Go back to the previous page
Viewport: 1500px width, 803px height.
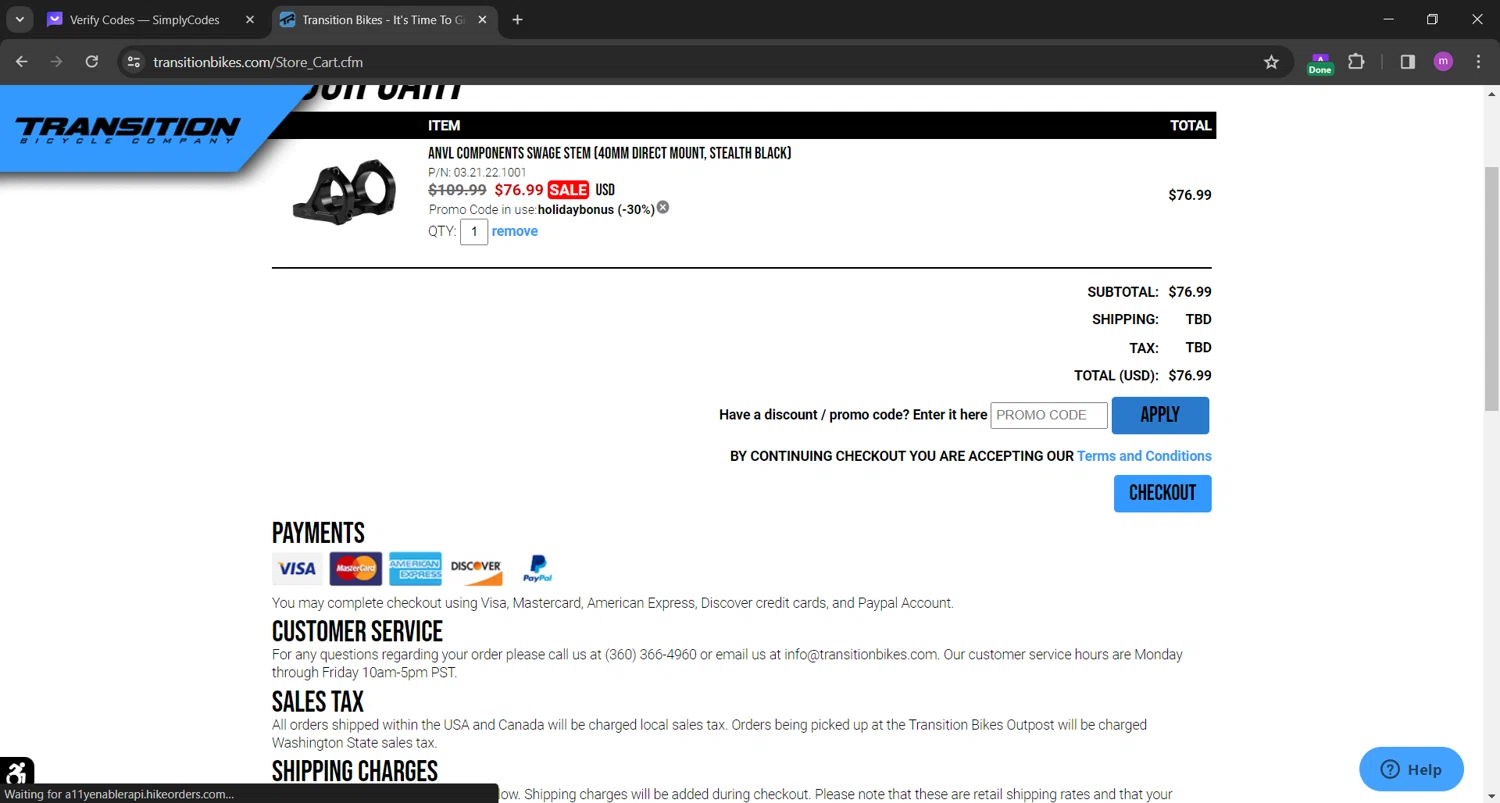(22, 62)
